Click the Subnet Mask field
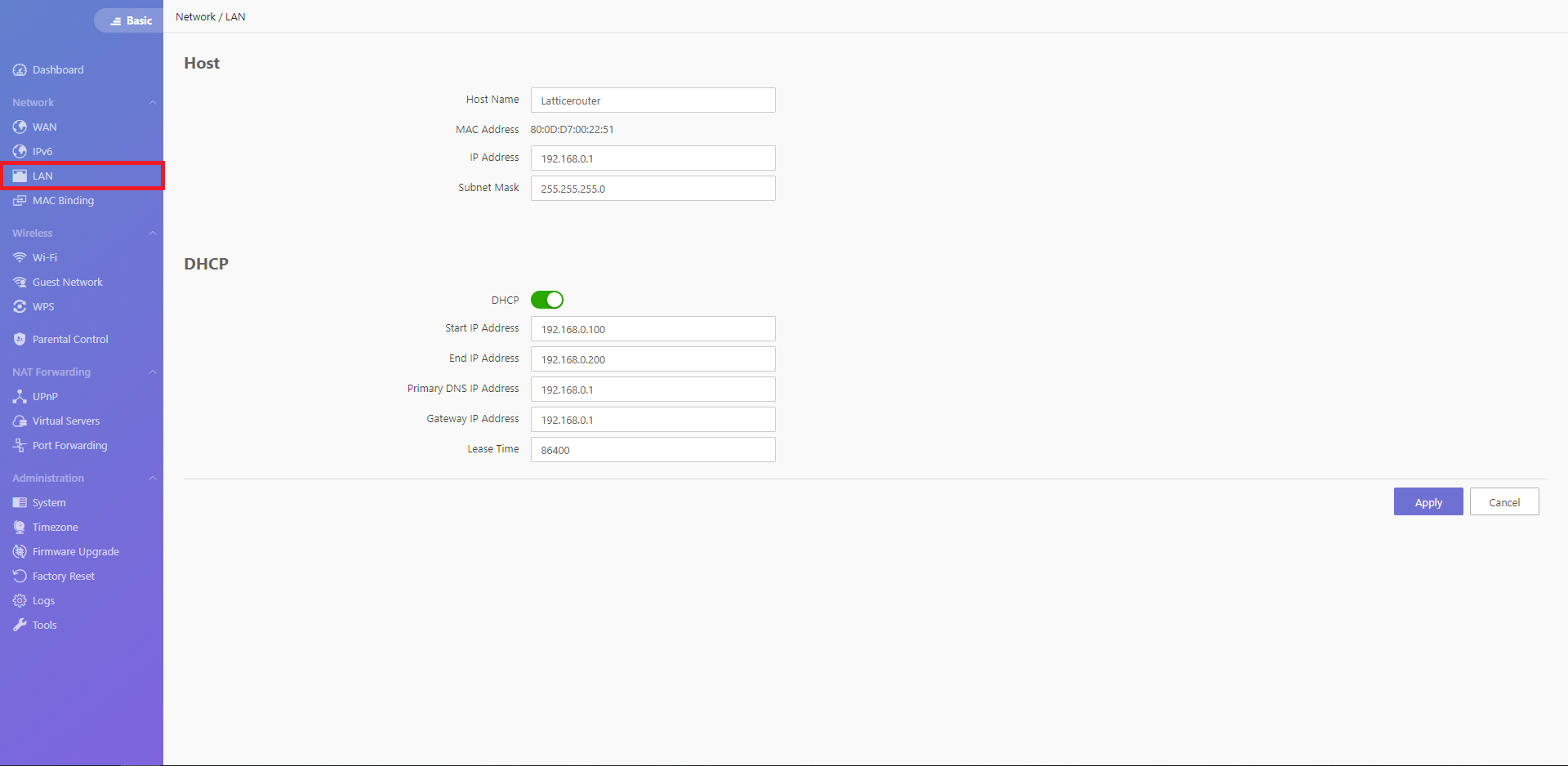 tap(653, 189)
